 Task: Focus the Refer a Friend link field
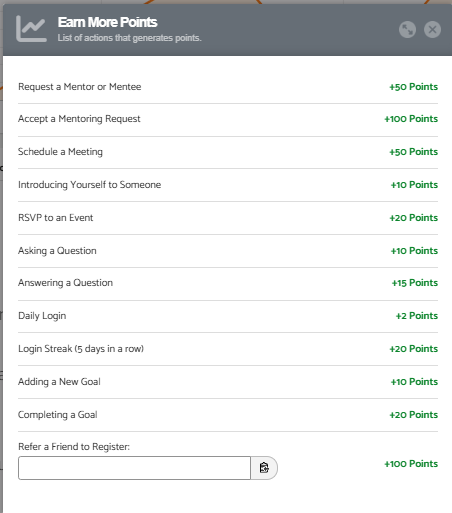click(x=134, y=468)
